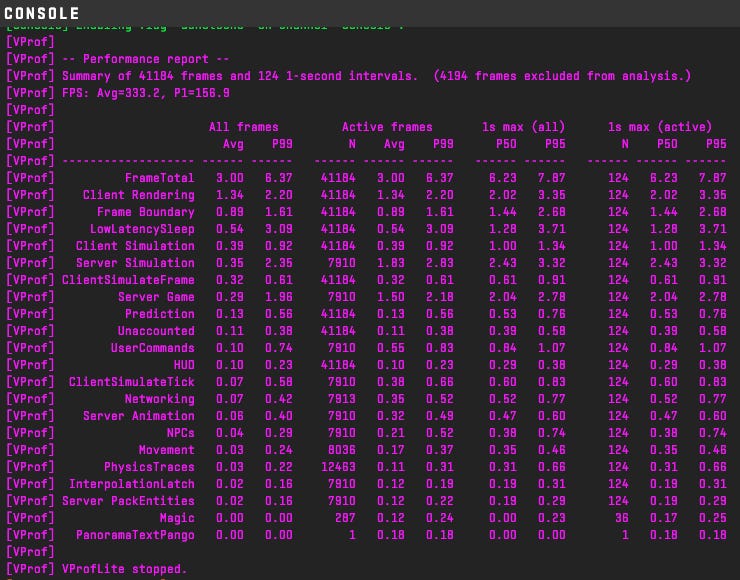The width and height of the screenshot is (740, 580).
Task: Click the '1s max (all)' column group header
Action: pos(523,127)
